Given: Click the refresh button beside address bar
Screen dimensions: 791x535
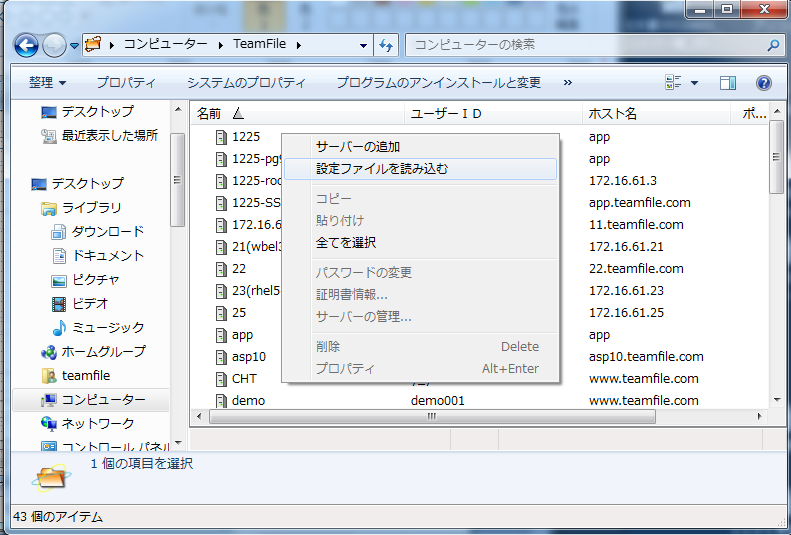Looking at the screenshot, I should (x=386, y=45).
